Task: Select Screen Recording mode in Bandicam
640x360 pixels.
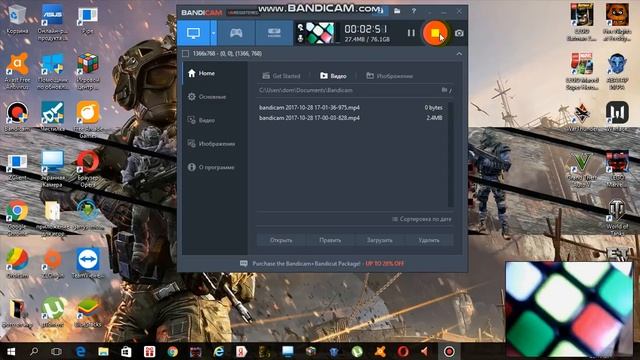Action: point(193,33)
